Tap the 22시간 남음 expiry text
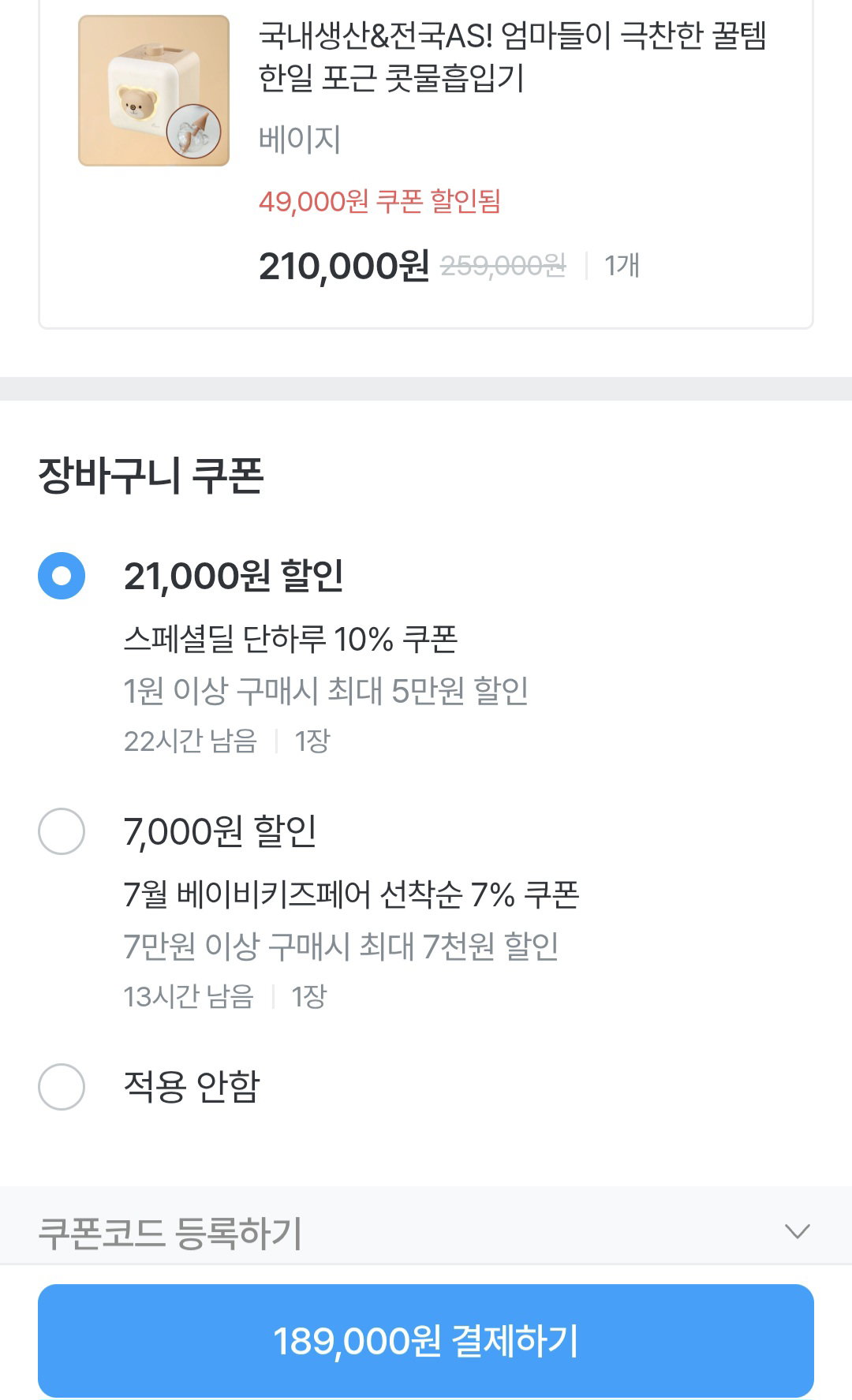This screenshot has width=852, height=1400. click(x=190, y=741)
